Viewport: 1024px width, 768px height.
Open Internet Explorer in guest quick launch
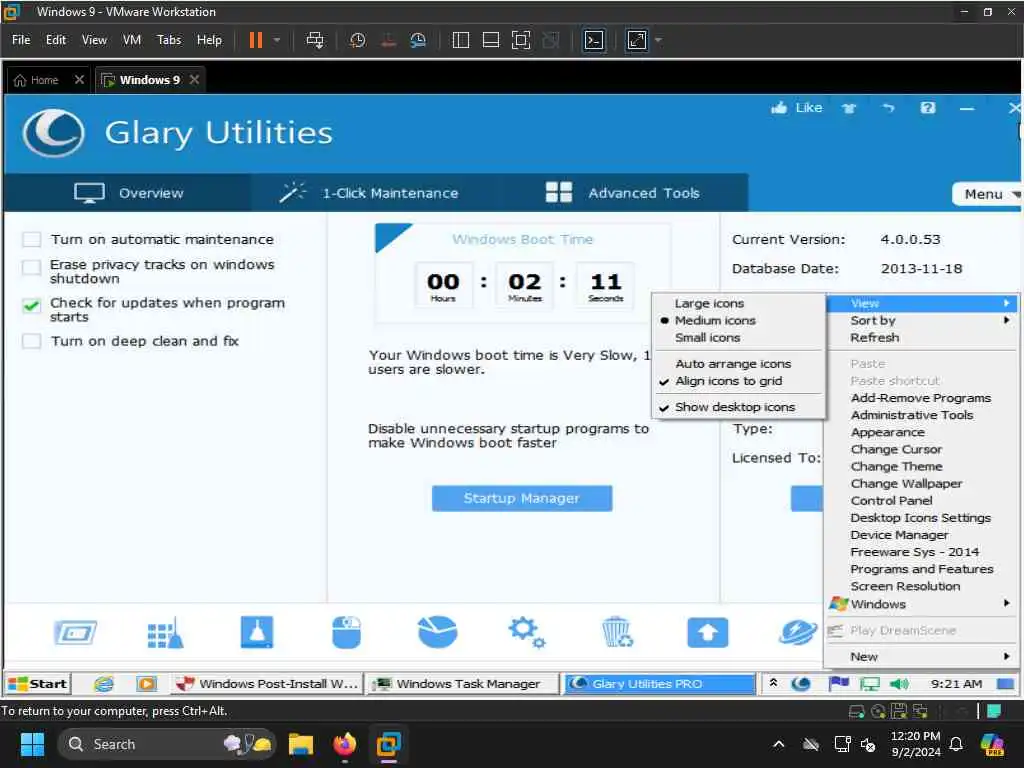click(103, 684)
